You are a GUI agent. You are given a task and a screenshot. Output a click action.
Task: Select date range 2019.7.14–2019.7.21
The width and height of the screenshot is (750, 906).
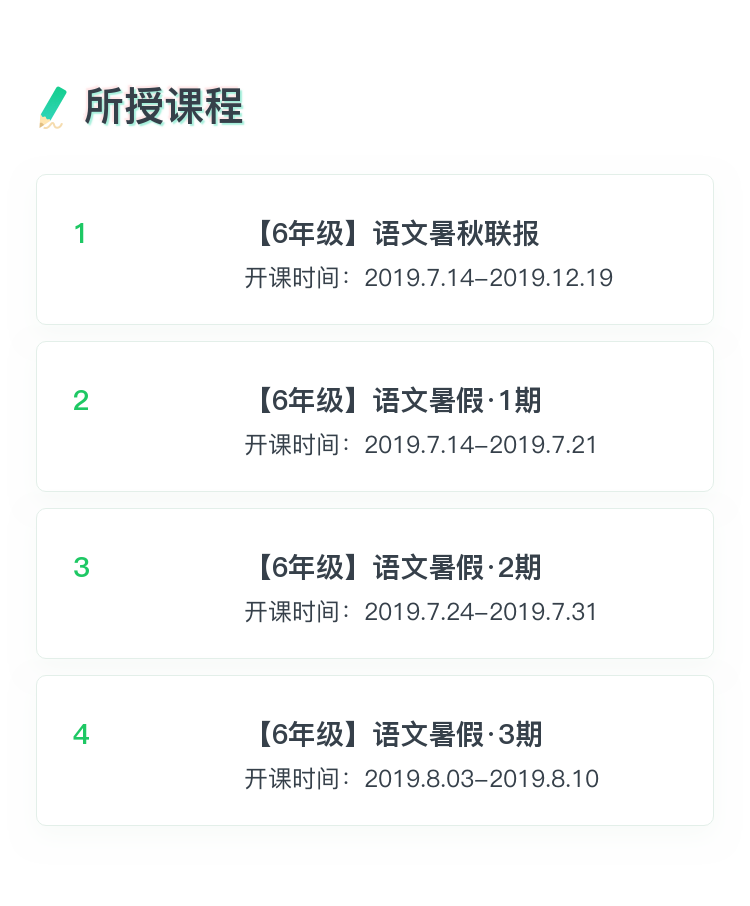pyautogui.click(x=481, y=445)
